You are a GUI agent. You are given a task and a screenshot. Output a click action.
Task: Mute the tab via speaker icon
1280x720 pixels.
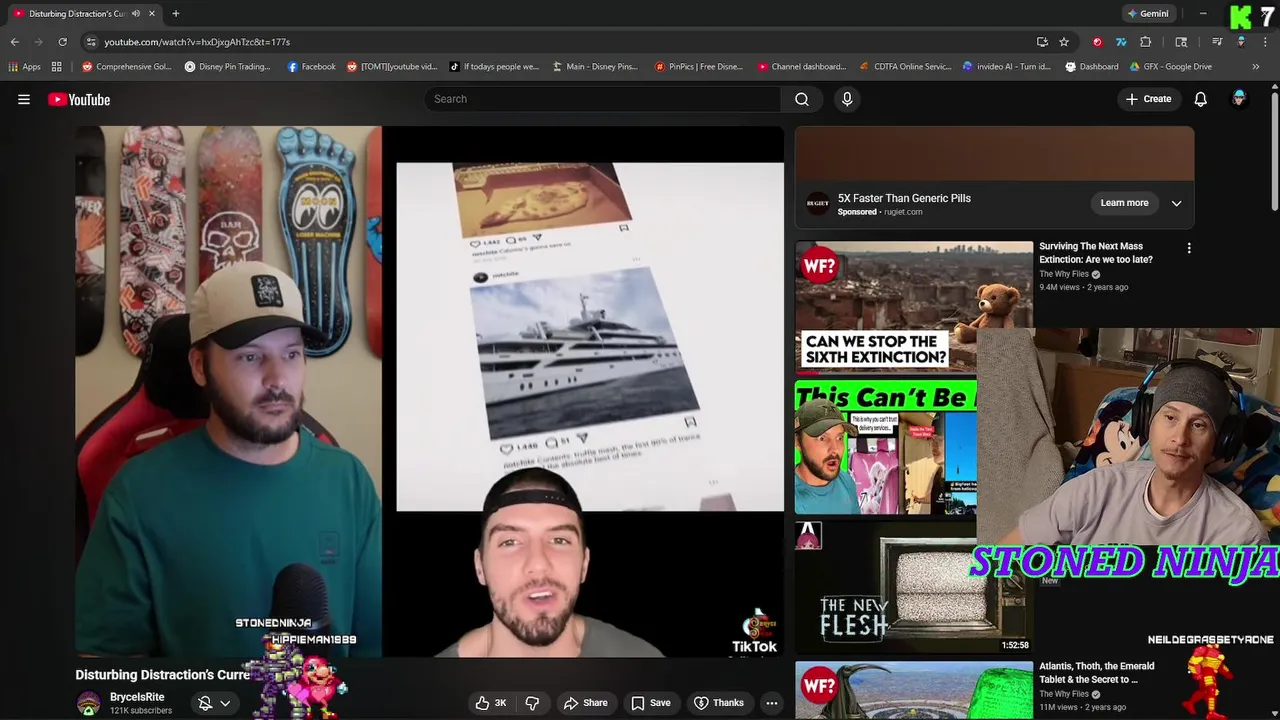pyautogui.click(x=136, y=14)
